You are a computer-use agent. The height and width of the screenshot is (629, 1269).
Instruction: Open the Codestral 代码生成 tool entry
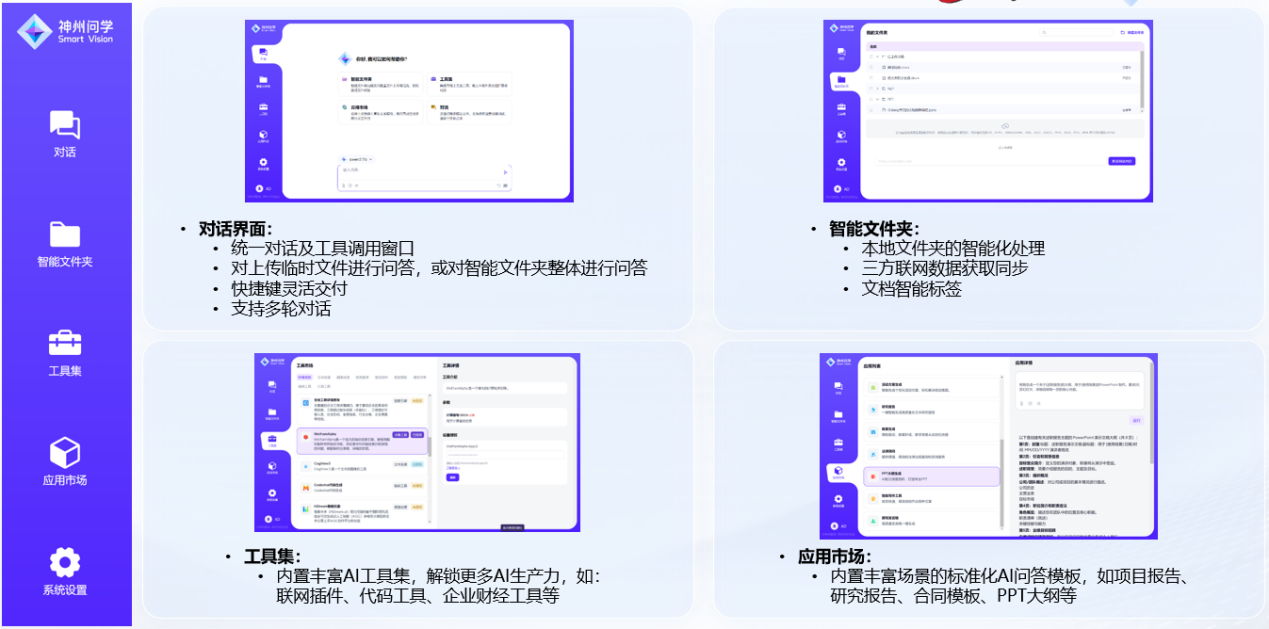(x=360, y=486)
